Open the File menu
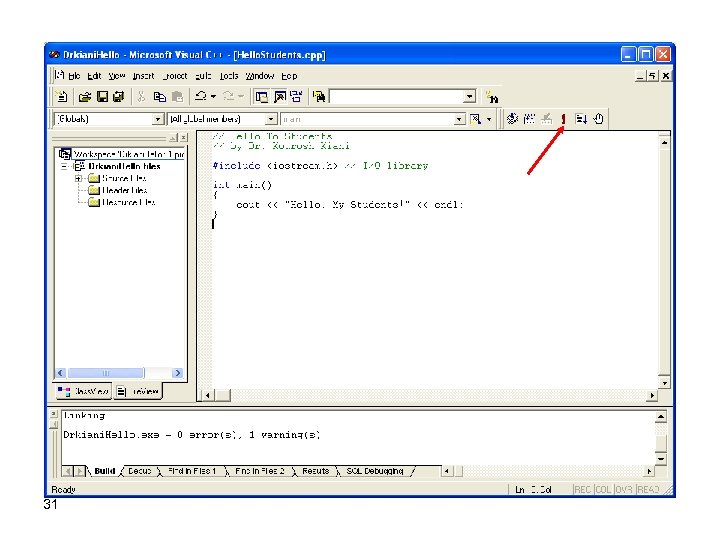Viewport: 720px width, 540px height. click(x=74, y=76)
